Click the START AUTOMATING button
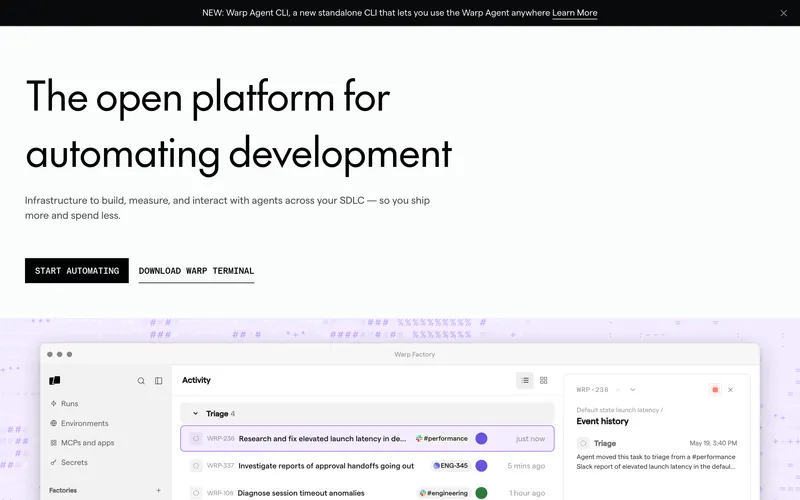 [77, 270]
